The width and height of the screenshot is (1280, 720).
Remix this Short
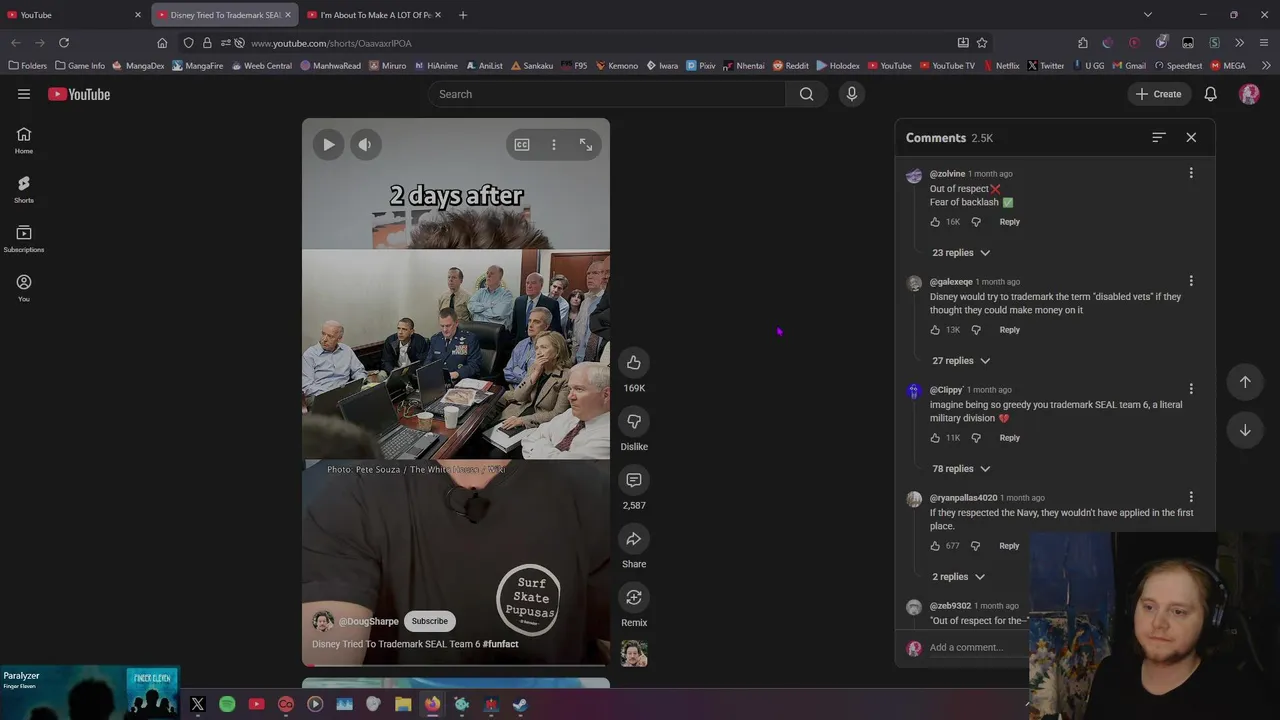tap(634, 597)
